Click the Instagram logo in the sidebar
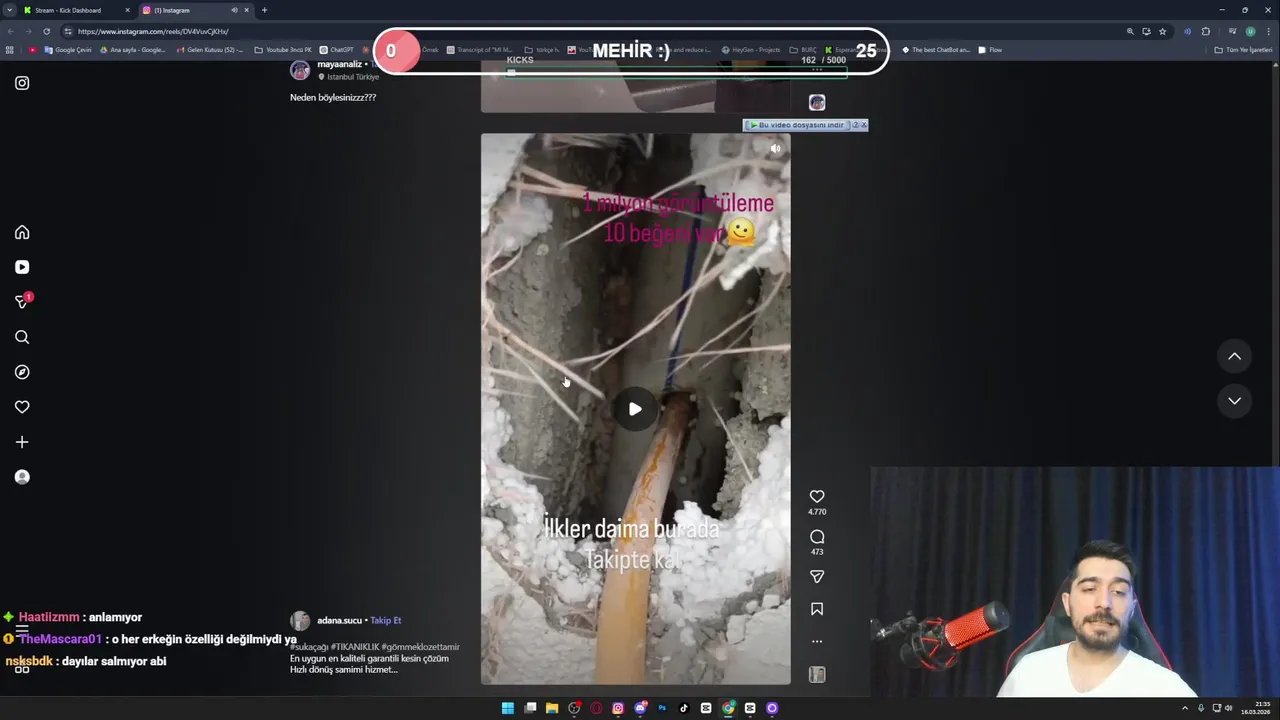Image resolution: width=1280 pixels, height=720 pixels. pos(22,83)
